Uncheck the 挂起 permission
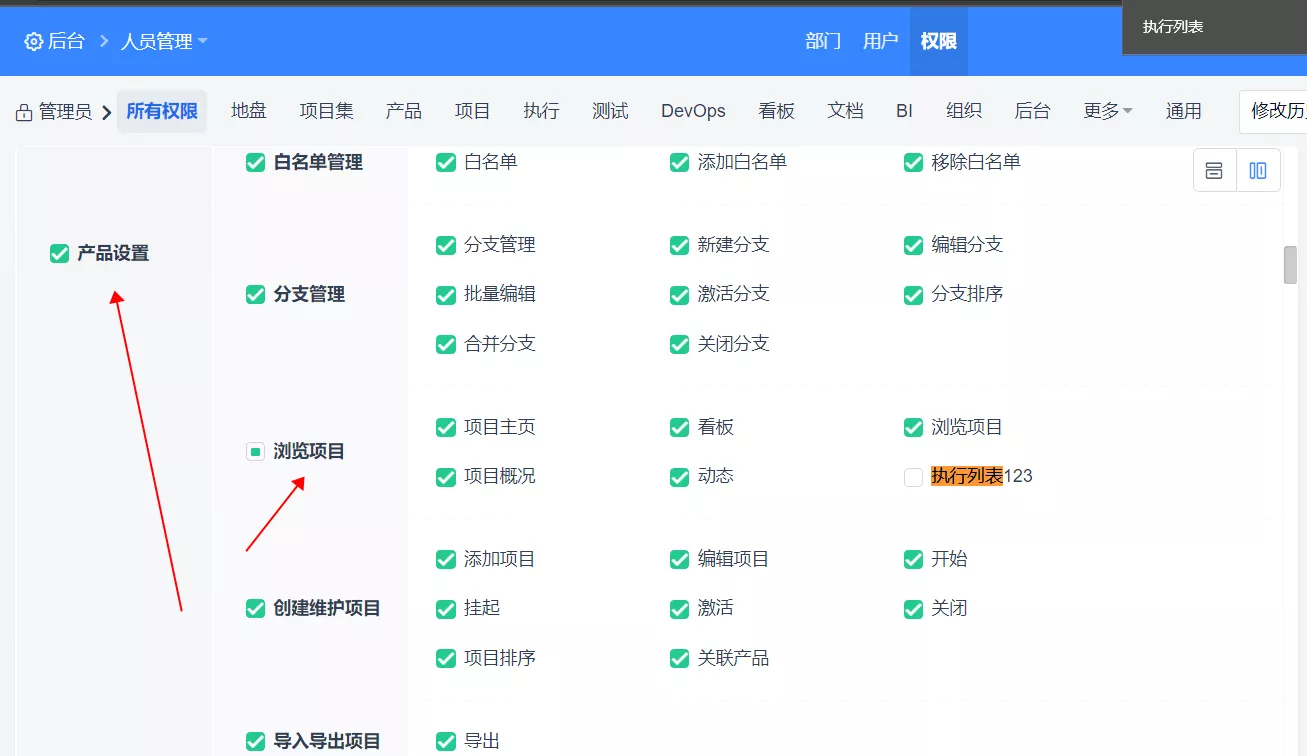Viewport: 1307px width, 756px height. click(x=446, y=608)
